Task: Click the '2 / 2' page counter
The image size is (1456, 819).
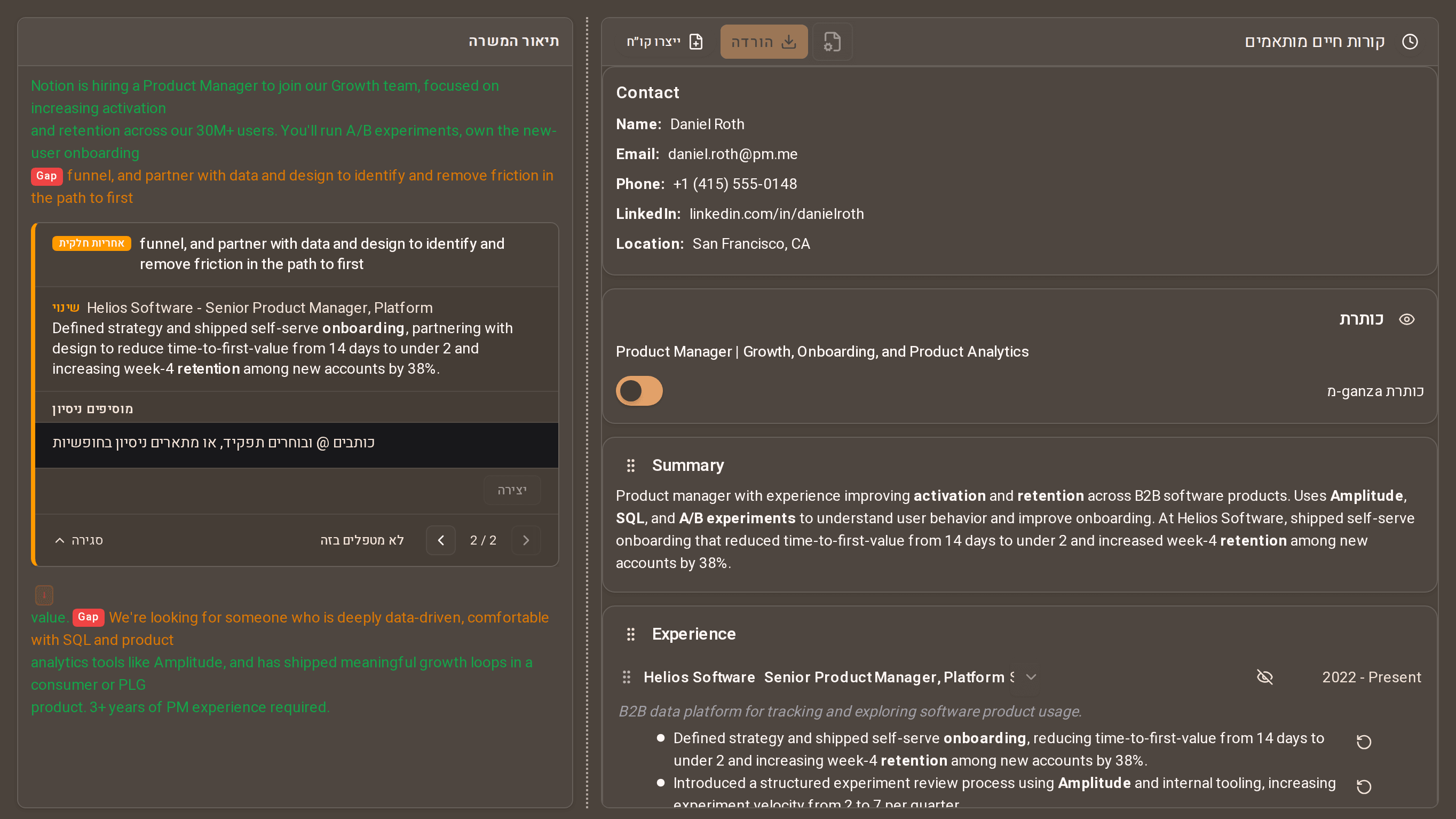Action: pos(483,540)
